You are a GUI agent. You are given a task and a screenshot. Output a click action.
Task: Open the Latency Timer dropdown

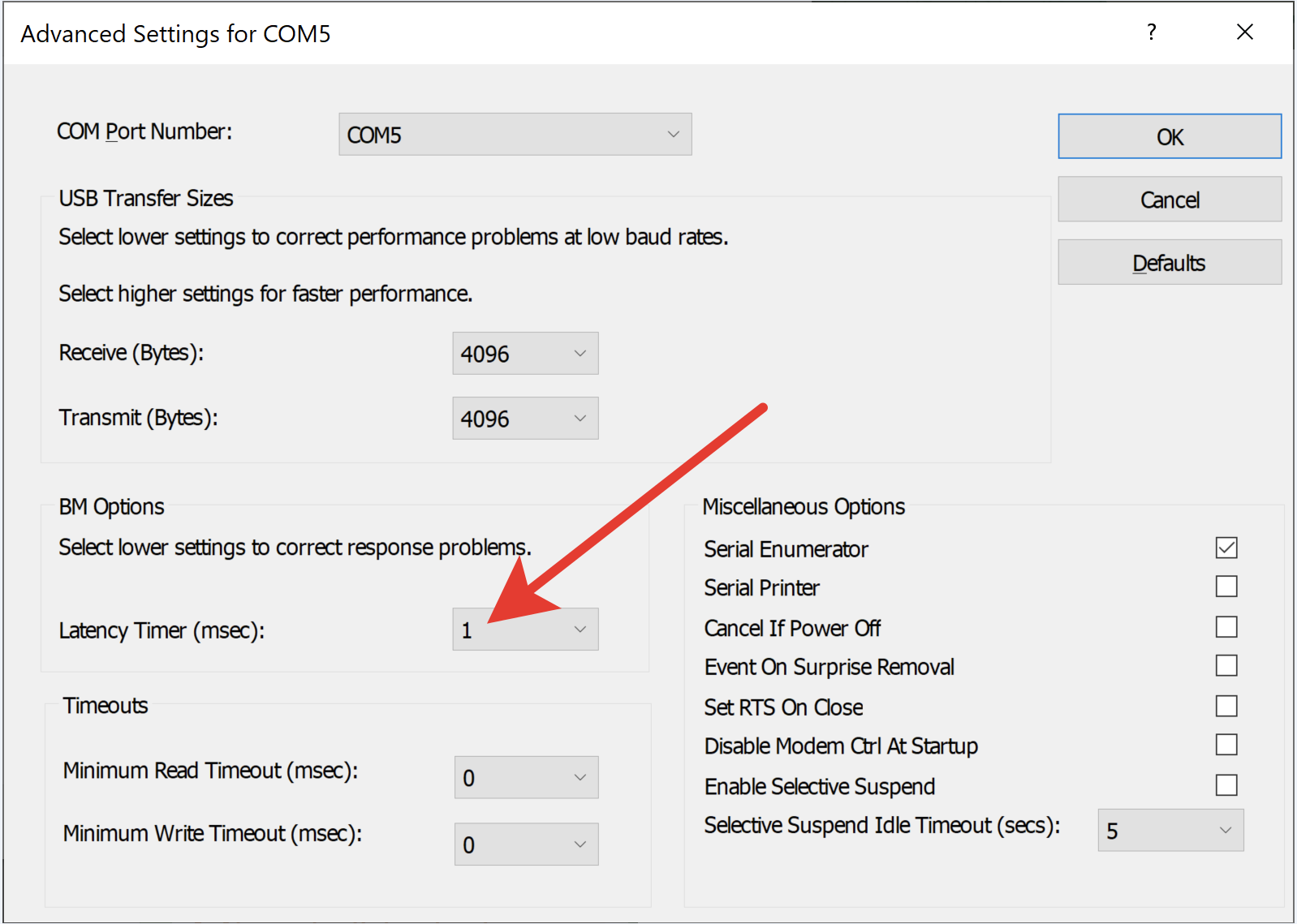[x=525, y=630]
